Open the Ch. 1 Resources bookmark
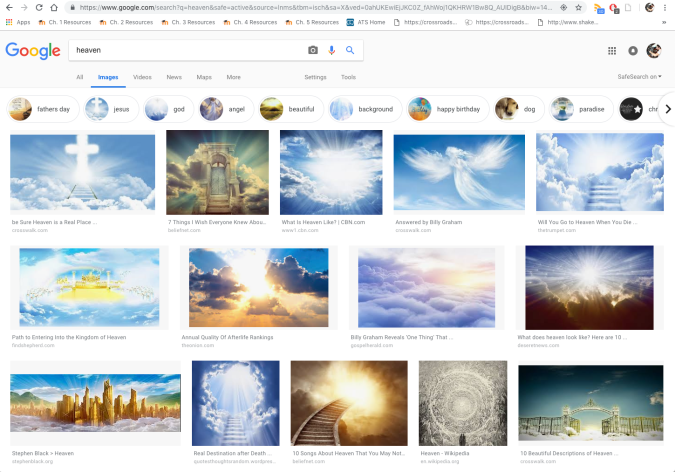Screen dimensions: 675x472 65,22
